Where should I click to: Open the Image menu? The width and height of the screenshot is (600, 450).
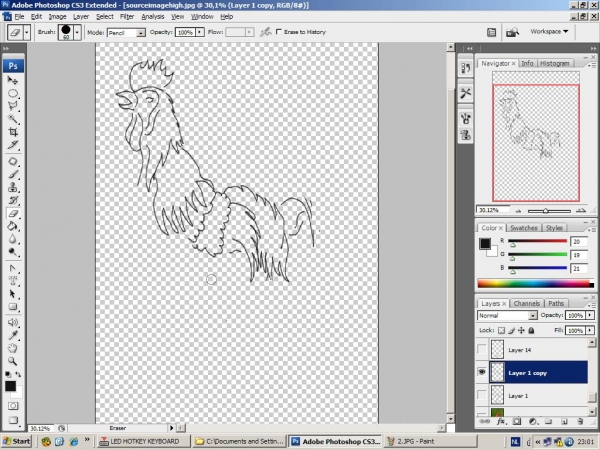(57, 17)
